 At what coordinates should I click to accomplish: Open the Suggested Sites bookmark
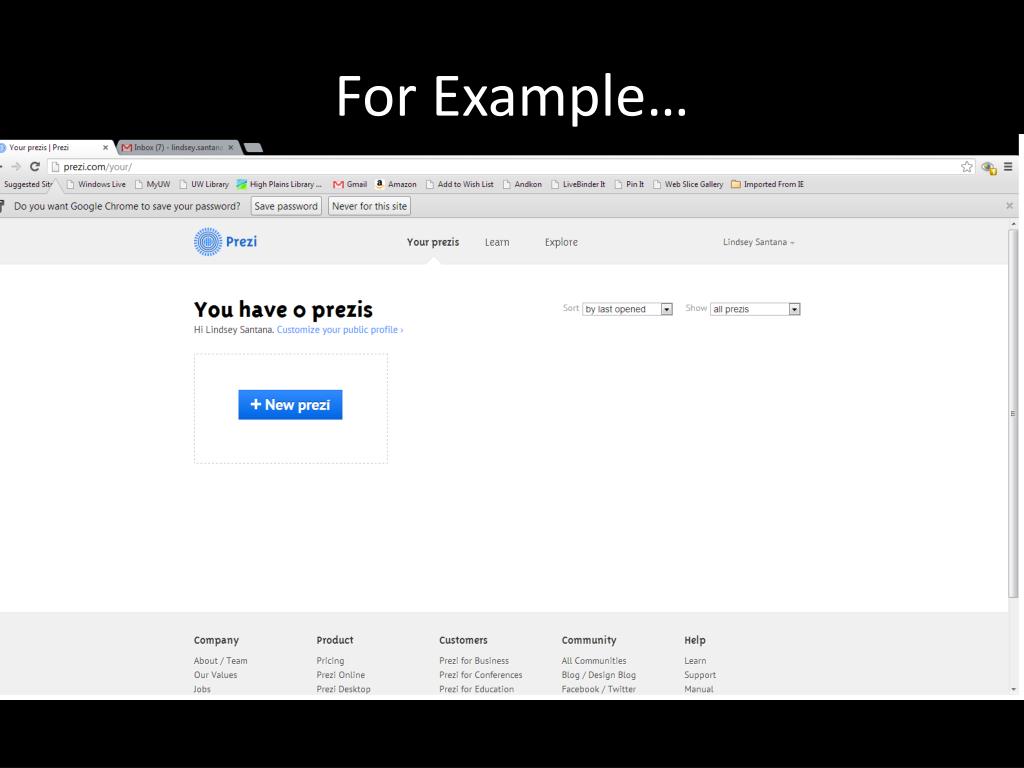[27, 184]
